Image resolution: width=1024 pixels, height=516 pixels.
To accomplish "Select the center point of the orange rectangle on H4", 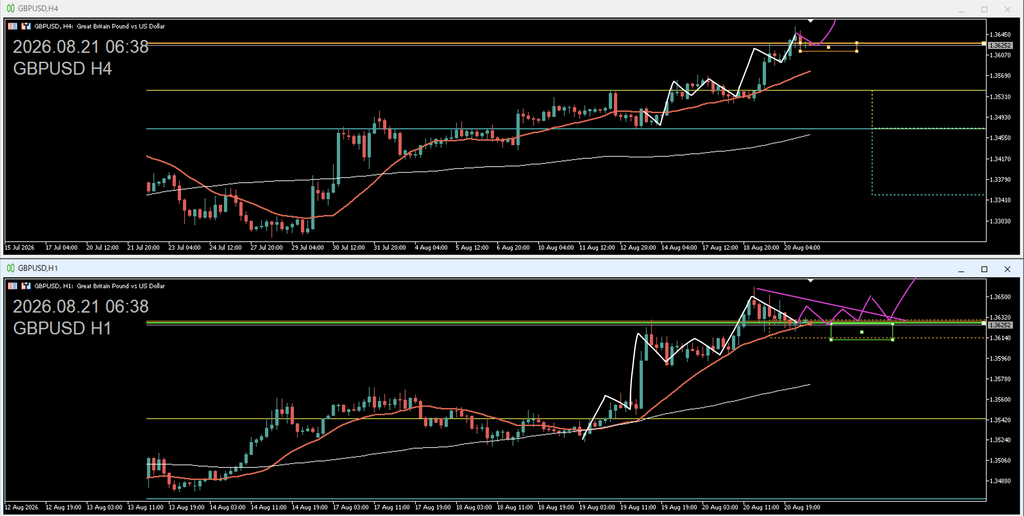I will 828,47.
